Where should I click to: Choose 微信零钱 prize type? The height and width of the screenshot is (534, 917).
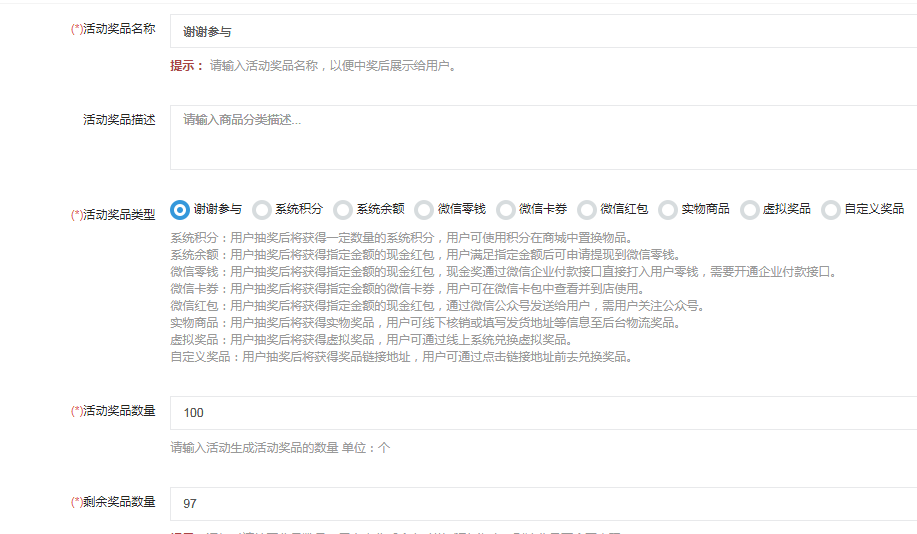[x=424, y=209]
